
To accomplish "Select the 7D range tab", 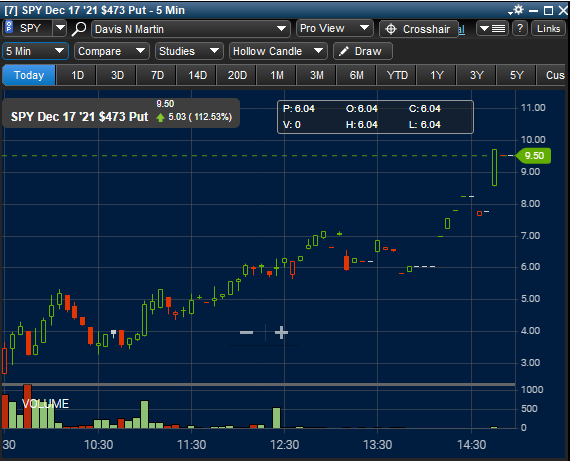I will coord(157,75).
